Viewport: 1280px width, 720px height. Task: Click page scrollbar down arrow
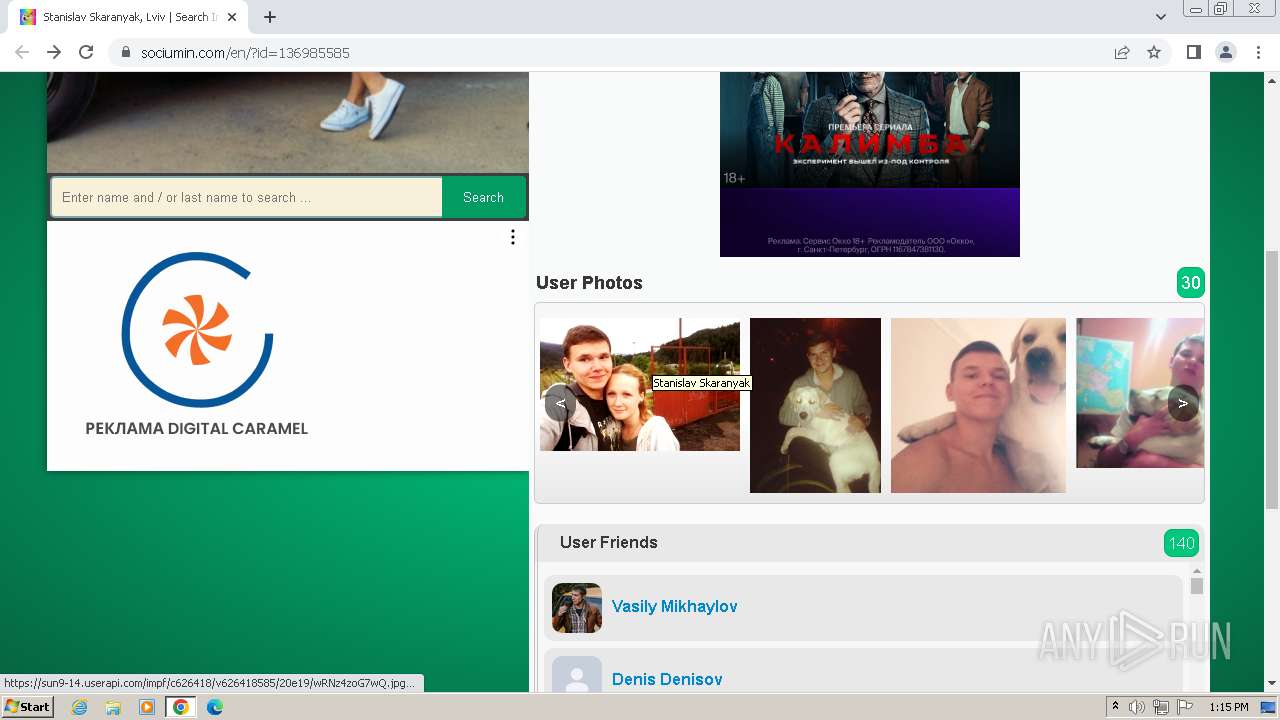(1272, 683)
